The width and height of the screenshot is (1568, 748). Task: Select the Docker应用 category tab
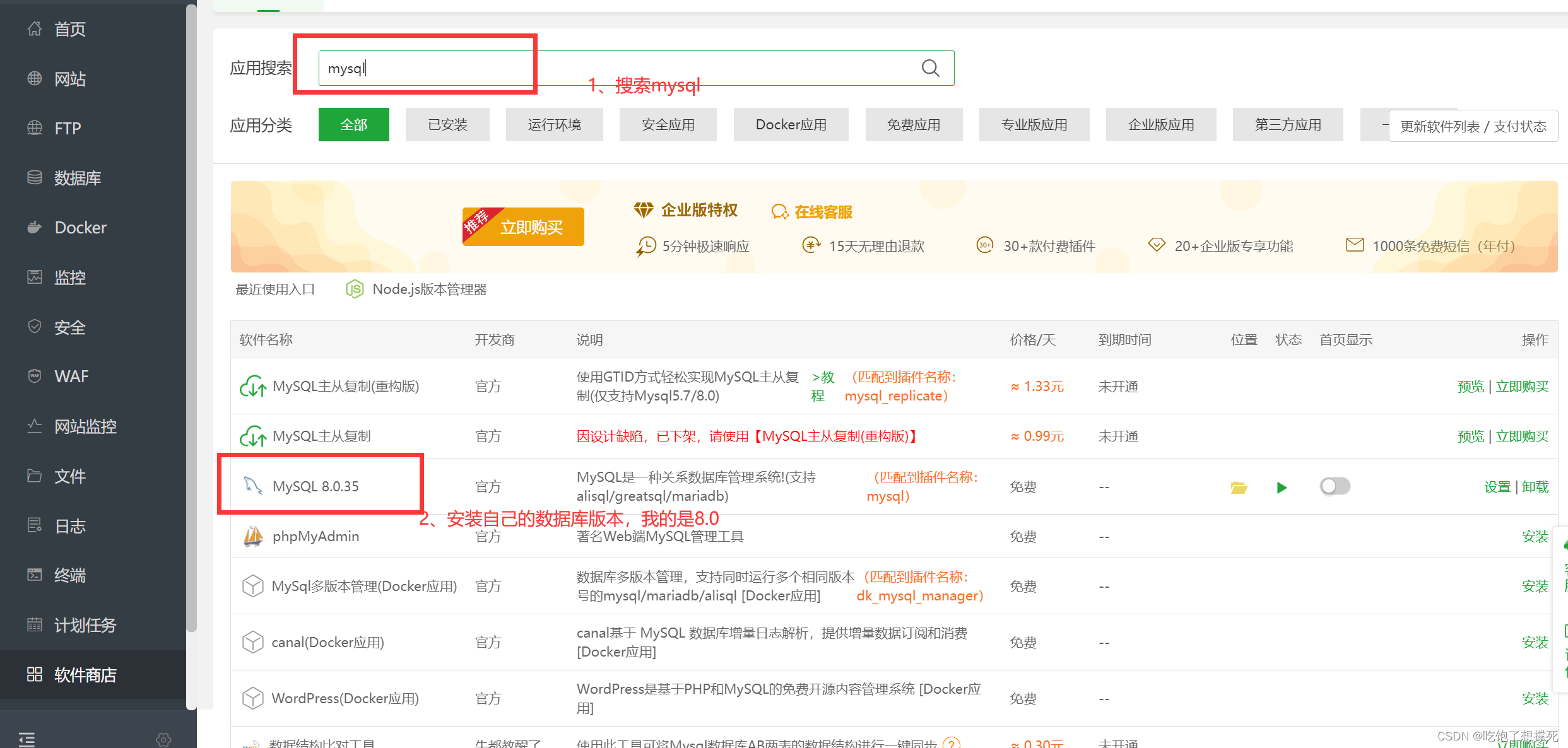(791, 125)
